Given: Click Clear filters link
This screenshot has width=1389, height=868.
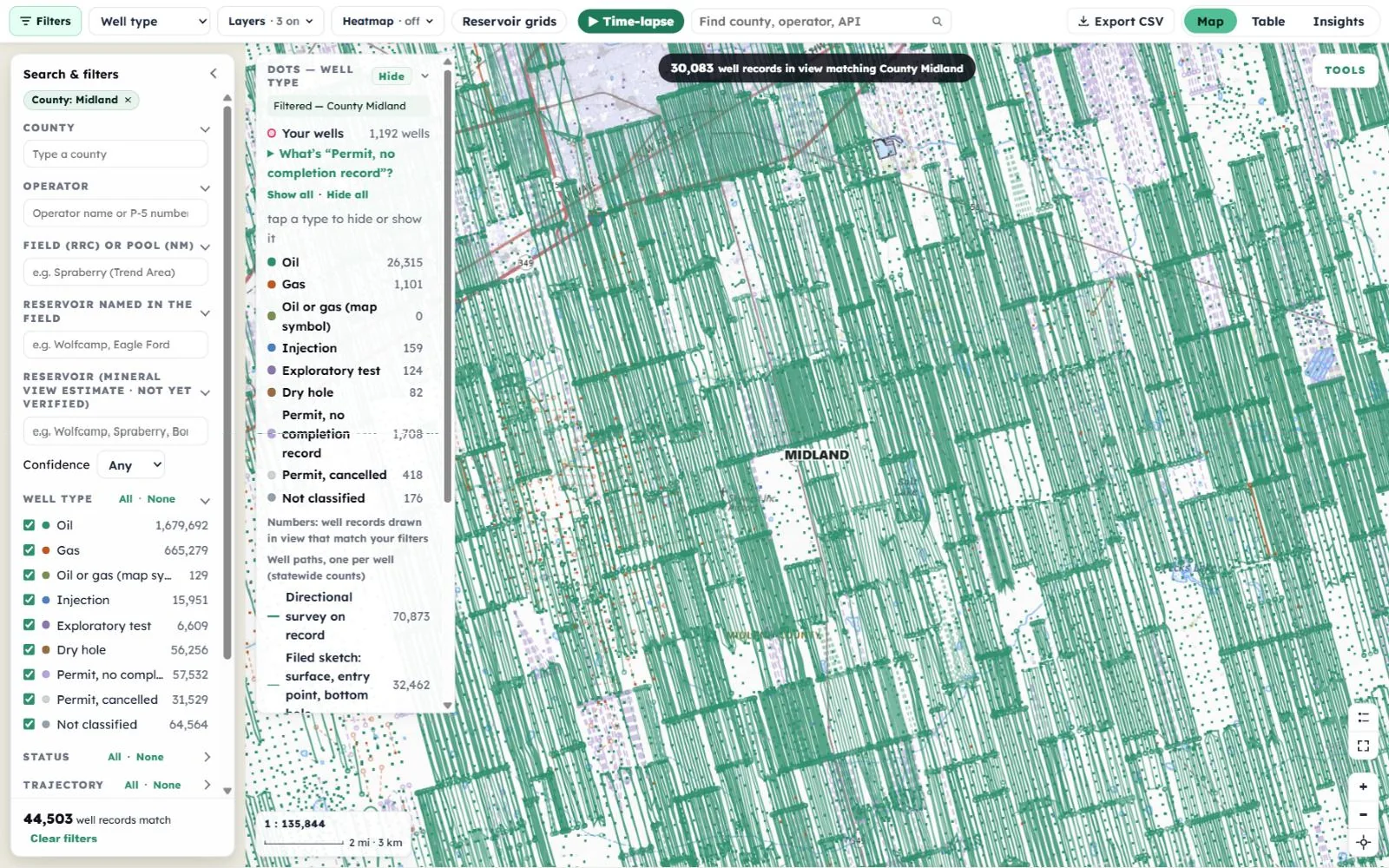Looking at the screenshot, I should (x=63, y=838).
